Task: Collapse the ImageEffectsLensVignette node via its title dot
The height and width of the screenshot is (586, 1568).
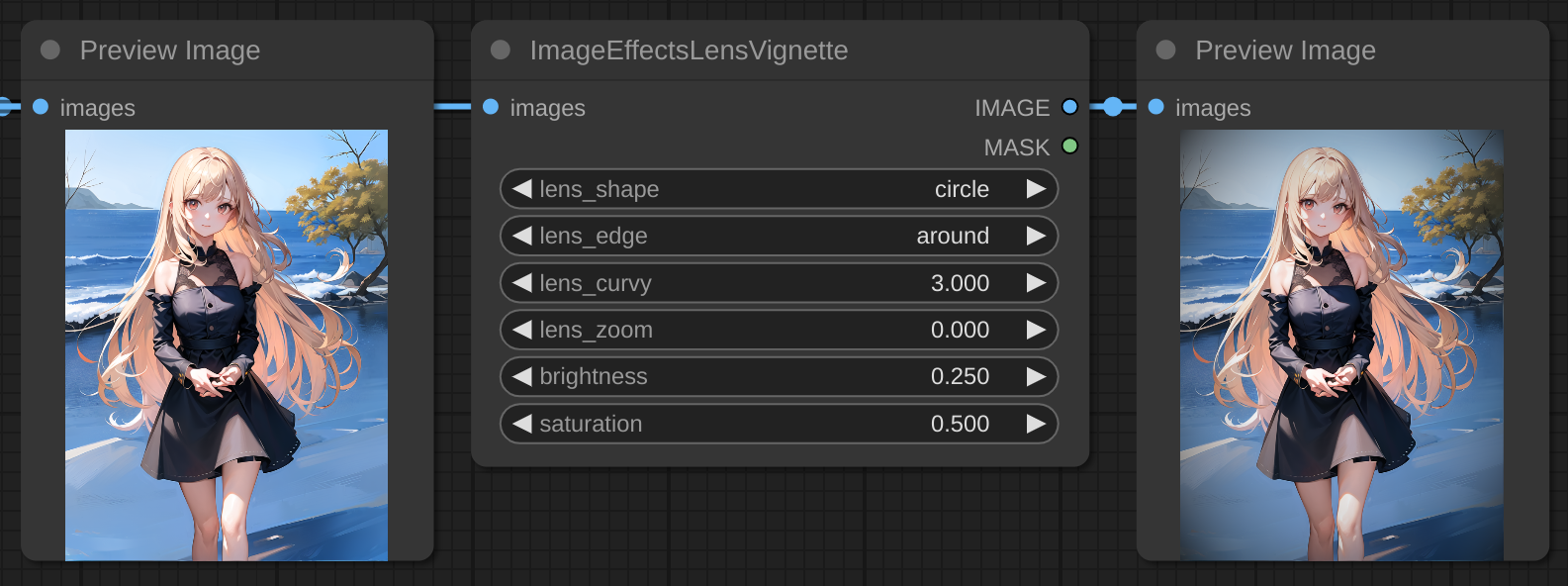Action: (501, 50)
